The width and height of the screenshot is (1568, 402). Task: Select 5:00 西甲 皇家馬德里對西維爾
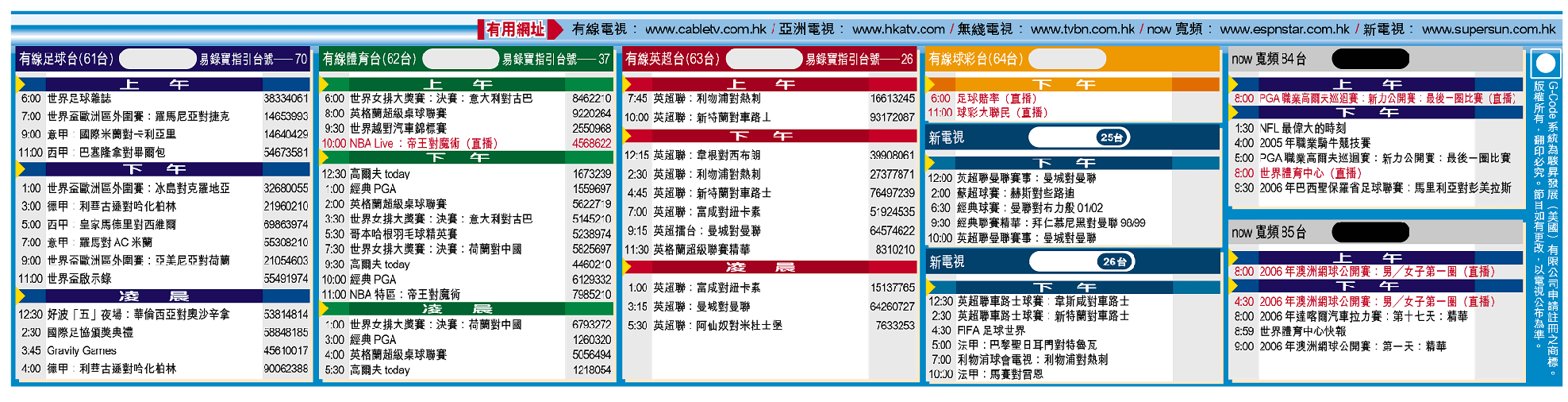tap(163, 224)
